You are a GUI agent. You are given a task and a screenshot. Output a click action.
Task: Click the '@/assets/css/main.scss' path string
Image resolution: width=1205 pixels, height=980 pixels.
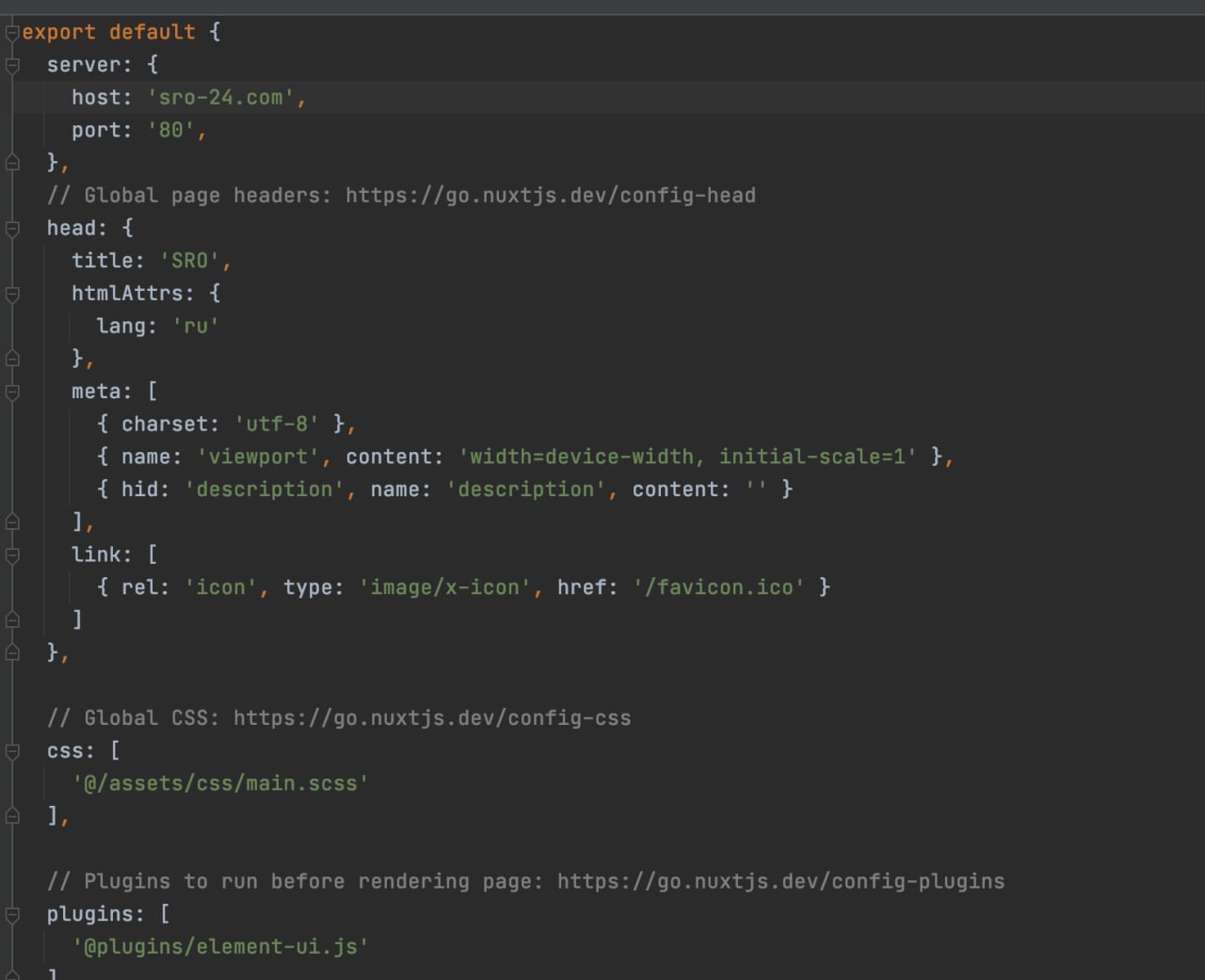(220, 784)
